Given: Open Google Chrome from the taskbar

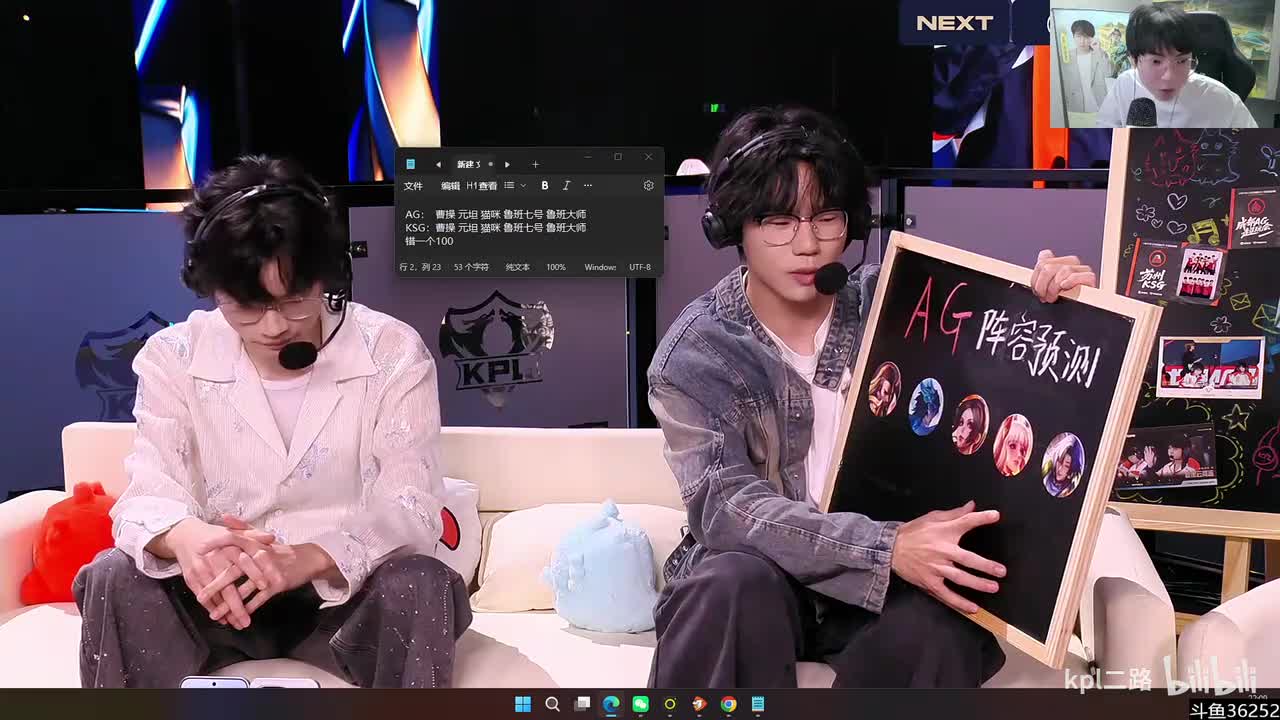Looking at the screenshot, I should [728, 704].
